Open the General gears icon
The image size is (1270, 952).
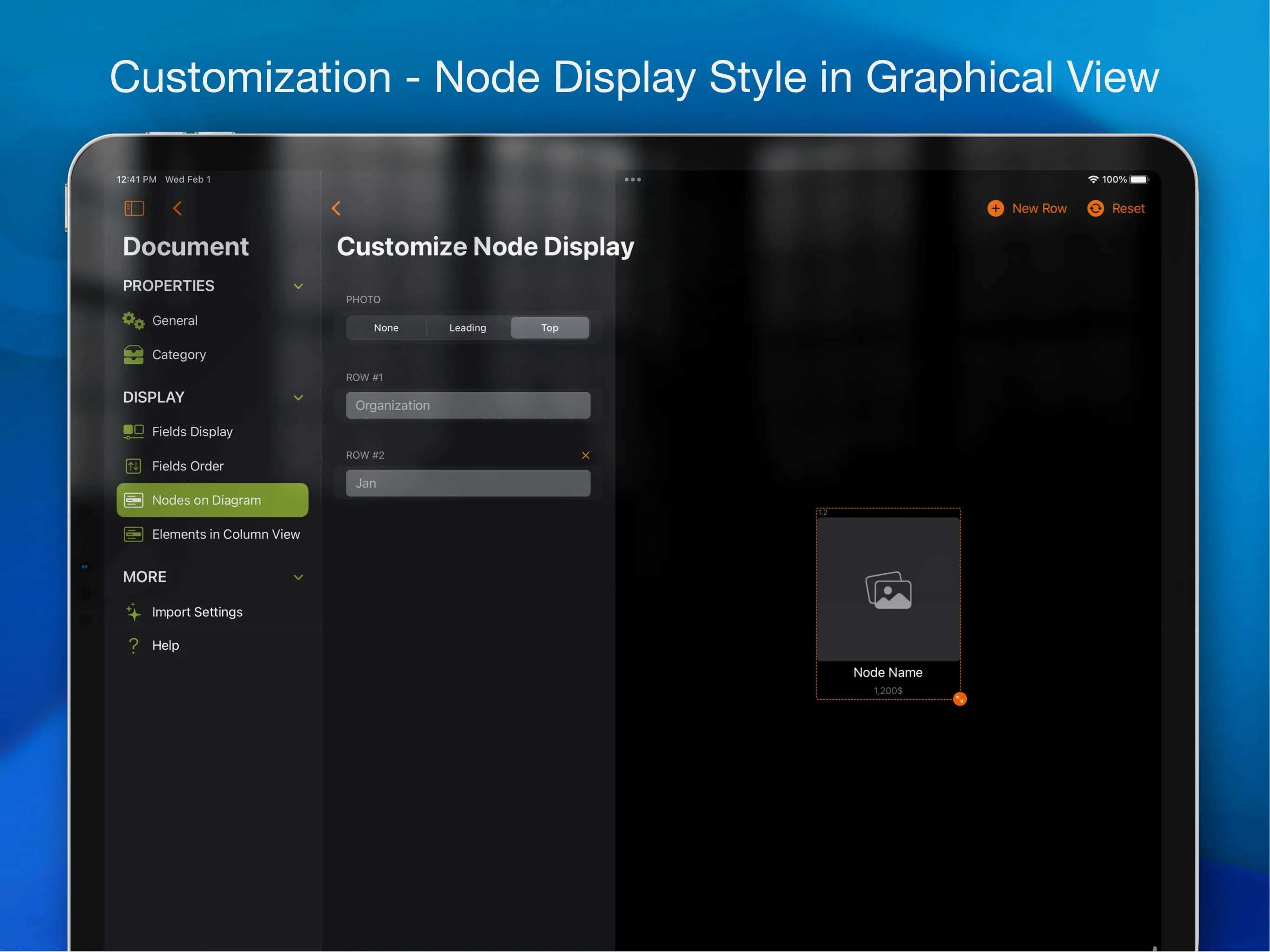[133, 320]
